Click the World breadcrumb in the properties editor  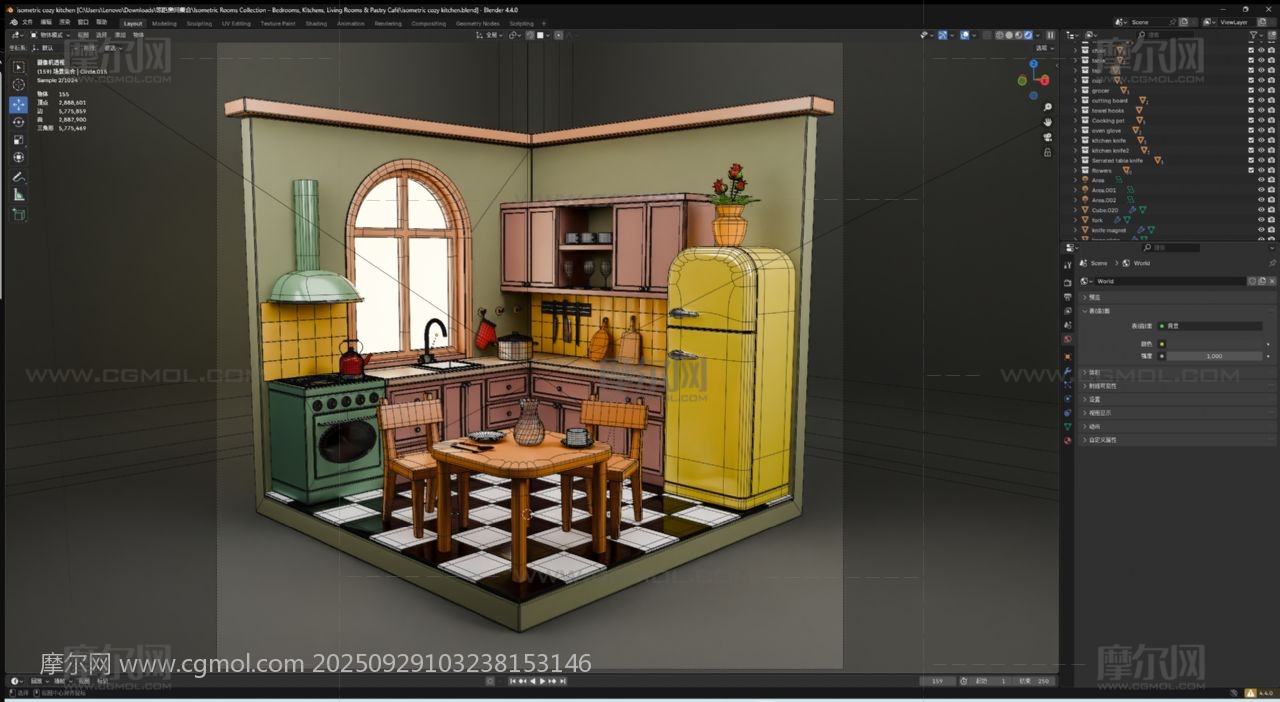1141,263
